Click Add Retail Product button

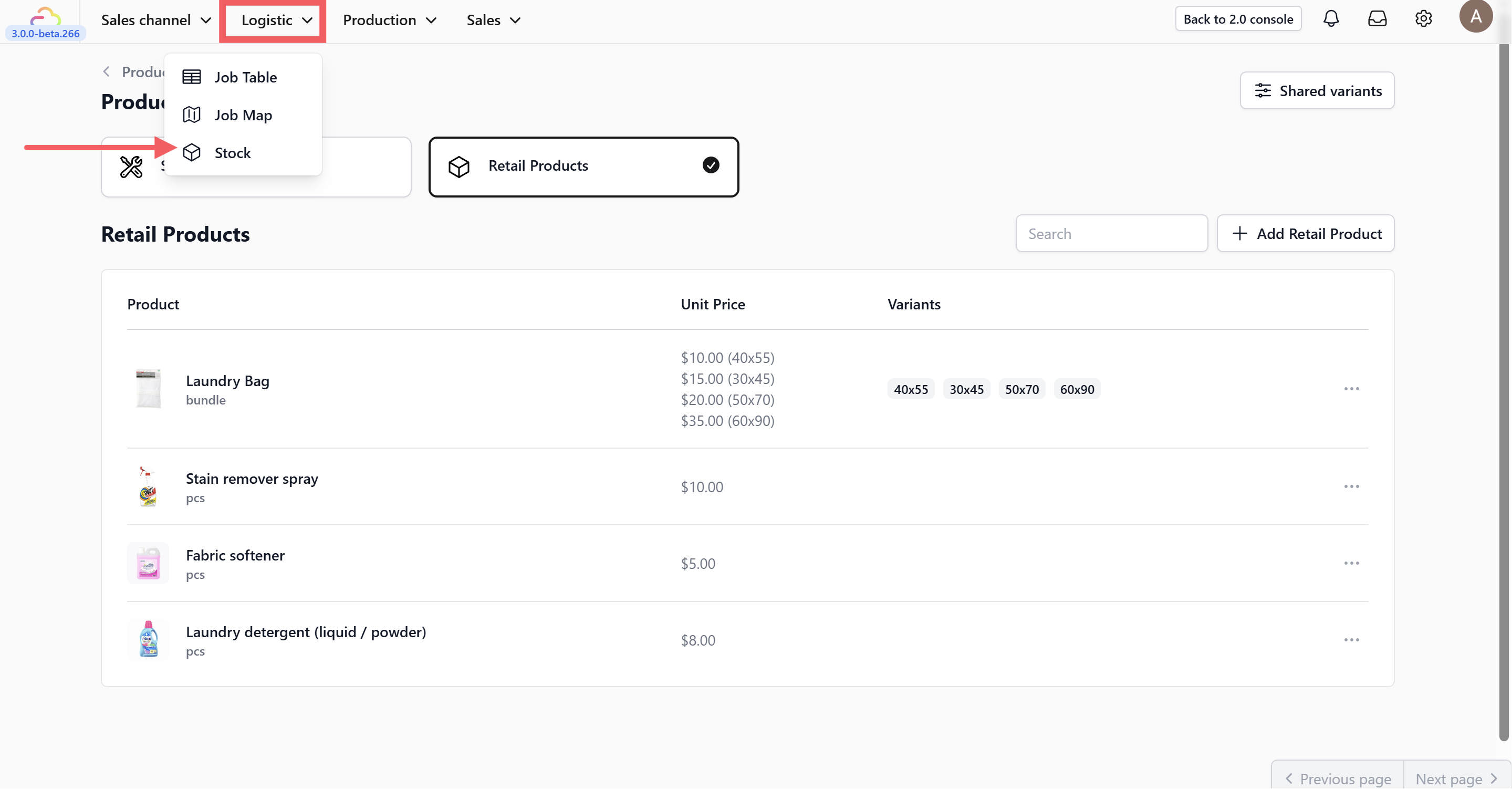click(1306, 234)
